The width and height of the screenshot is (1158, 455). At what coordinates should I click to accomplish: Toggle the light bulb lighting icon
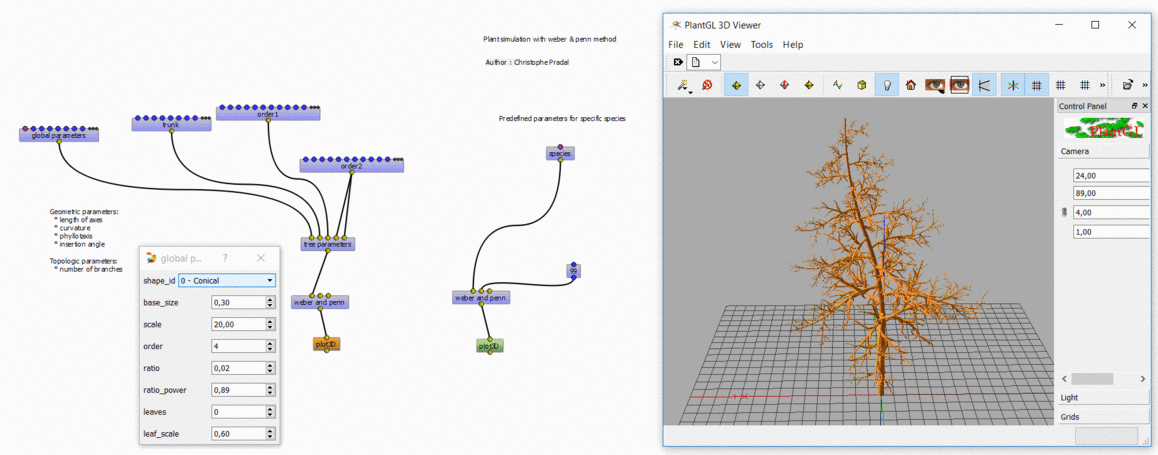point(887,85)
